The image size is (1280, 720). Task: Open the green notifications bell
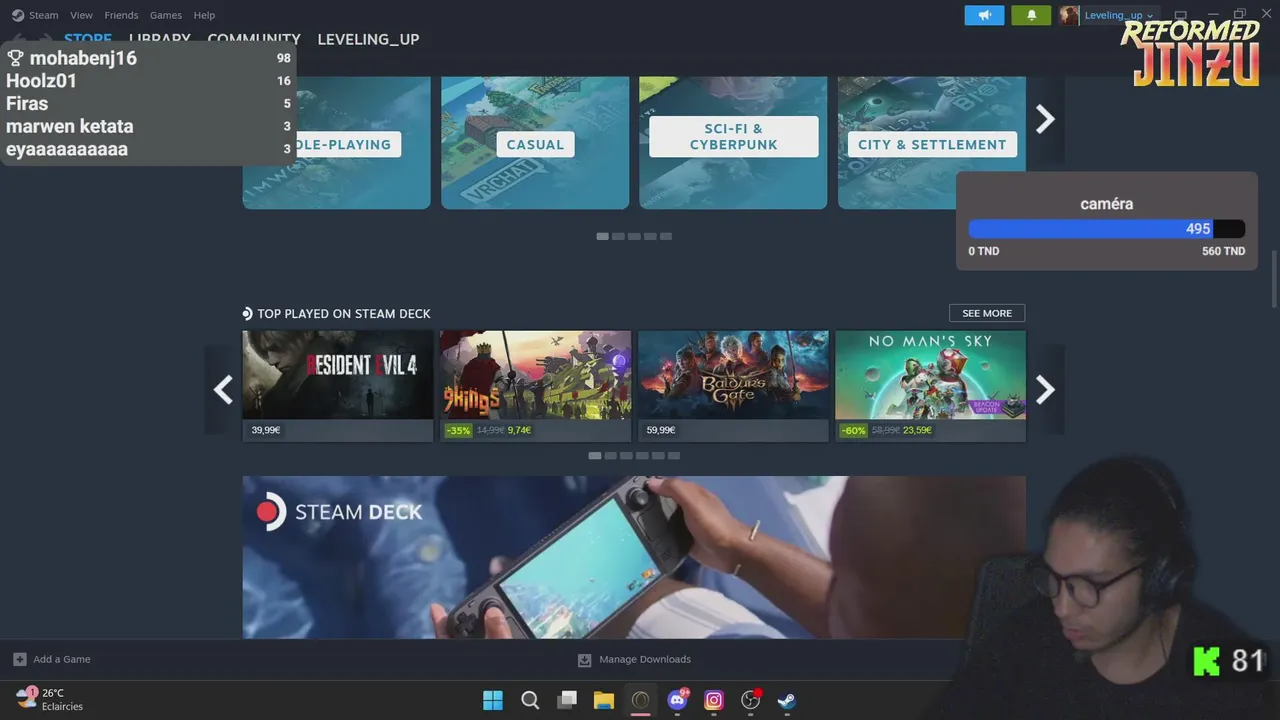(1031, 15)
